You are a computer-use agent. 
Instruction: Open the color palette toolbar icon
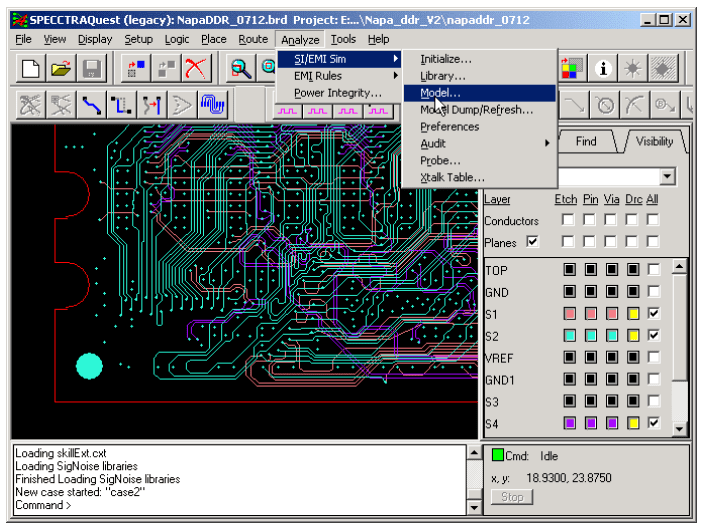coord(573,68)
